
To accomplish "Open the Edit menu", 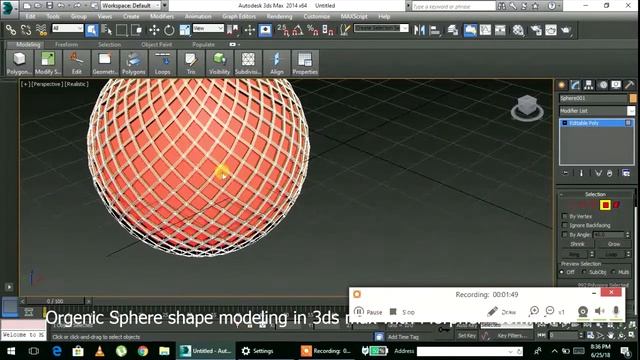I will (31, 16).
